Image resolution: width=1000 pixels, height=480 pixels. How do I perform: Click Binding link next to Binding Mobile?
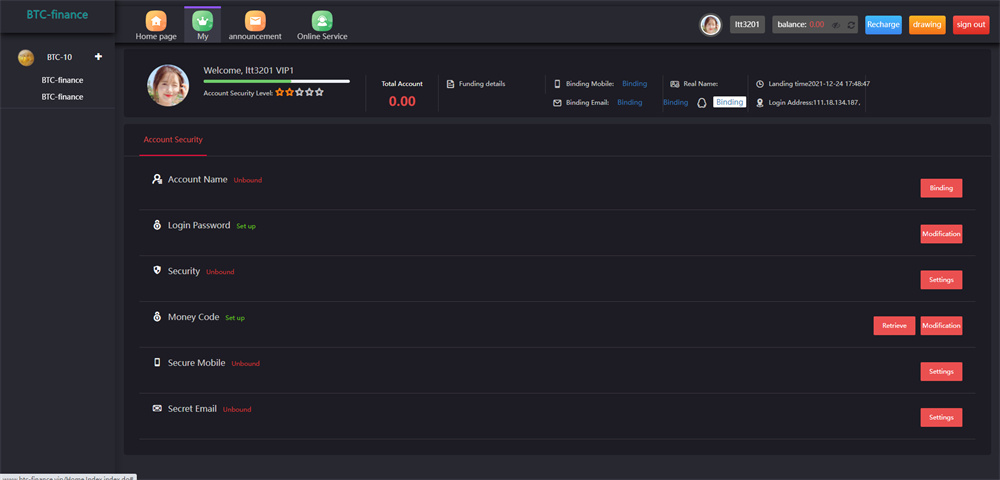click(634, 84)
